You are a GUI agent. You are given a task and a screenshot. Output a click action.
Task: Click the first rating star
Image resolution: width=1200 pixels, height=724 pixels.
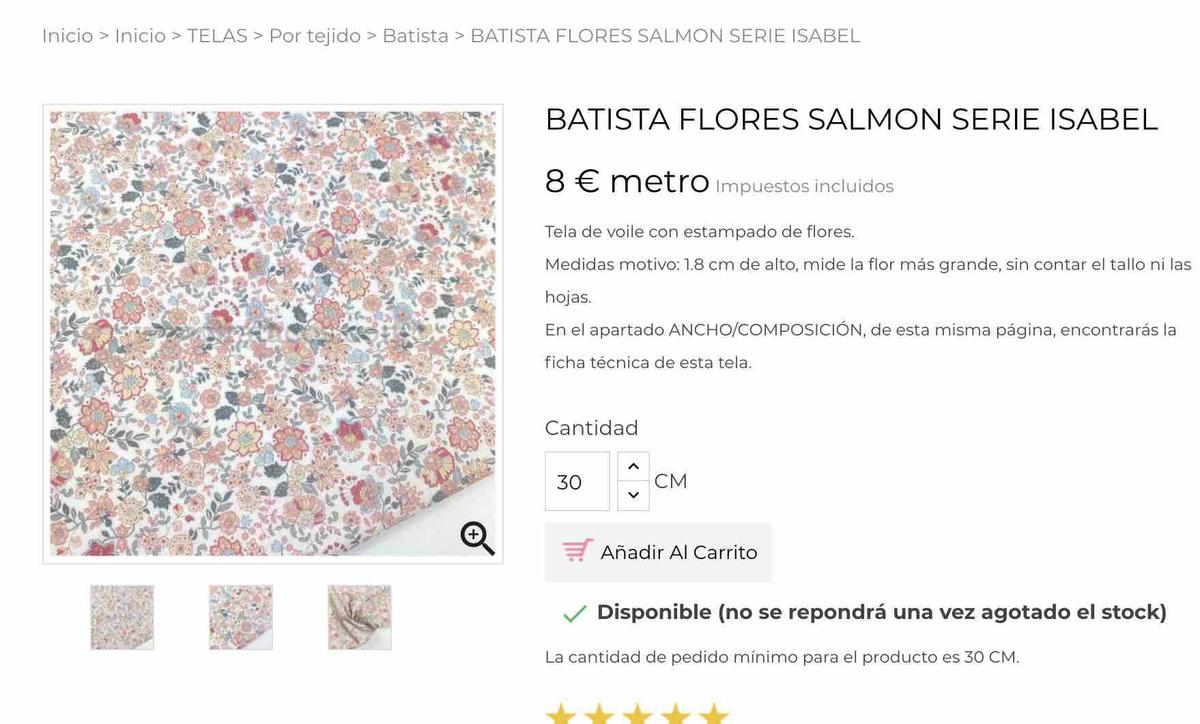point(561,714)
